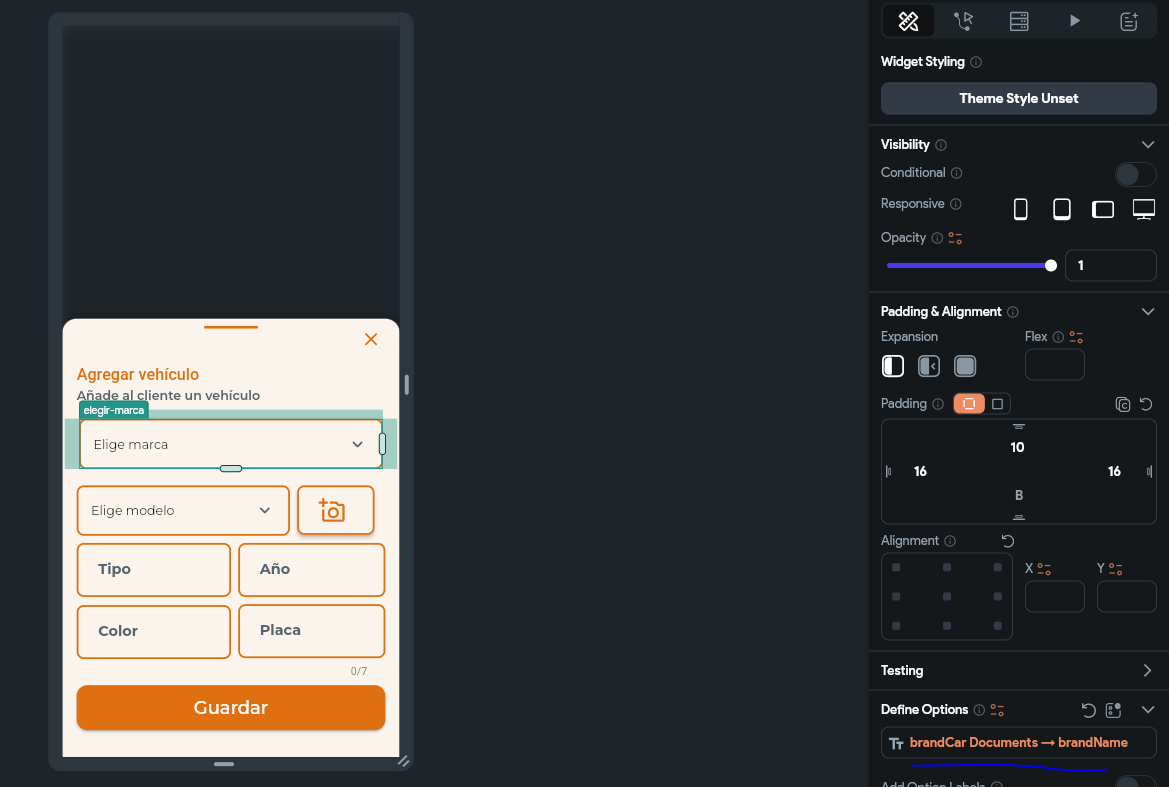
Task: Click info icon next to Widget Styling
Action: click(x=976, y=62)
